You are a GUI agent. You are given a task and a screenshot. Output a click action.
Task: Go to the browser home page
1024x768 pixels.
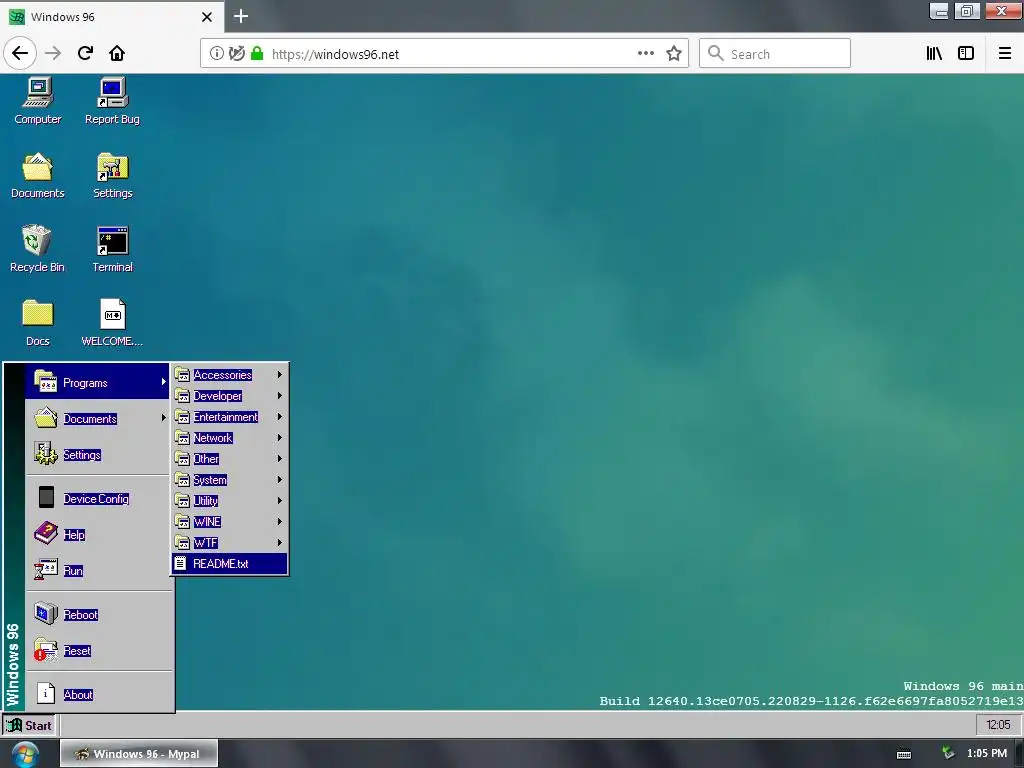pyautogui.click(x=117, y=53)
